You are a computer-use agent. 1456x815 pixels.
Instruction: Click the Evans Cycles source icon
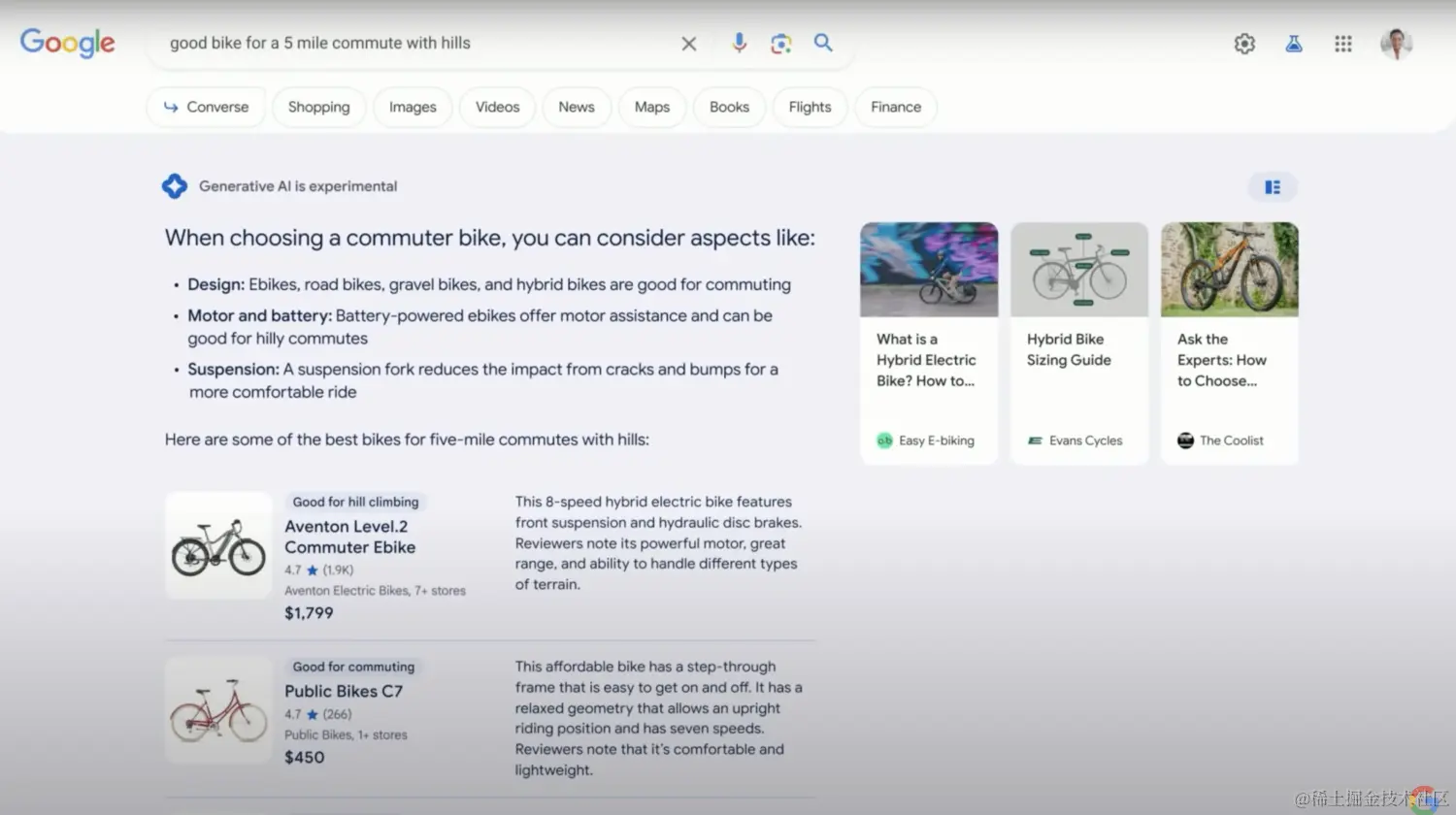[1035, 440]
